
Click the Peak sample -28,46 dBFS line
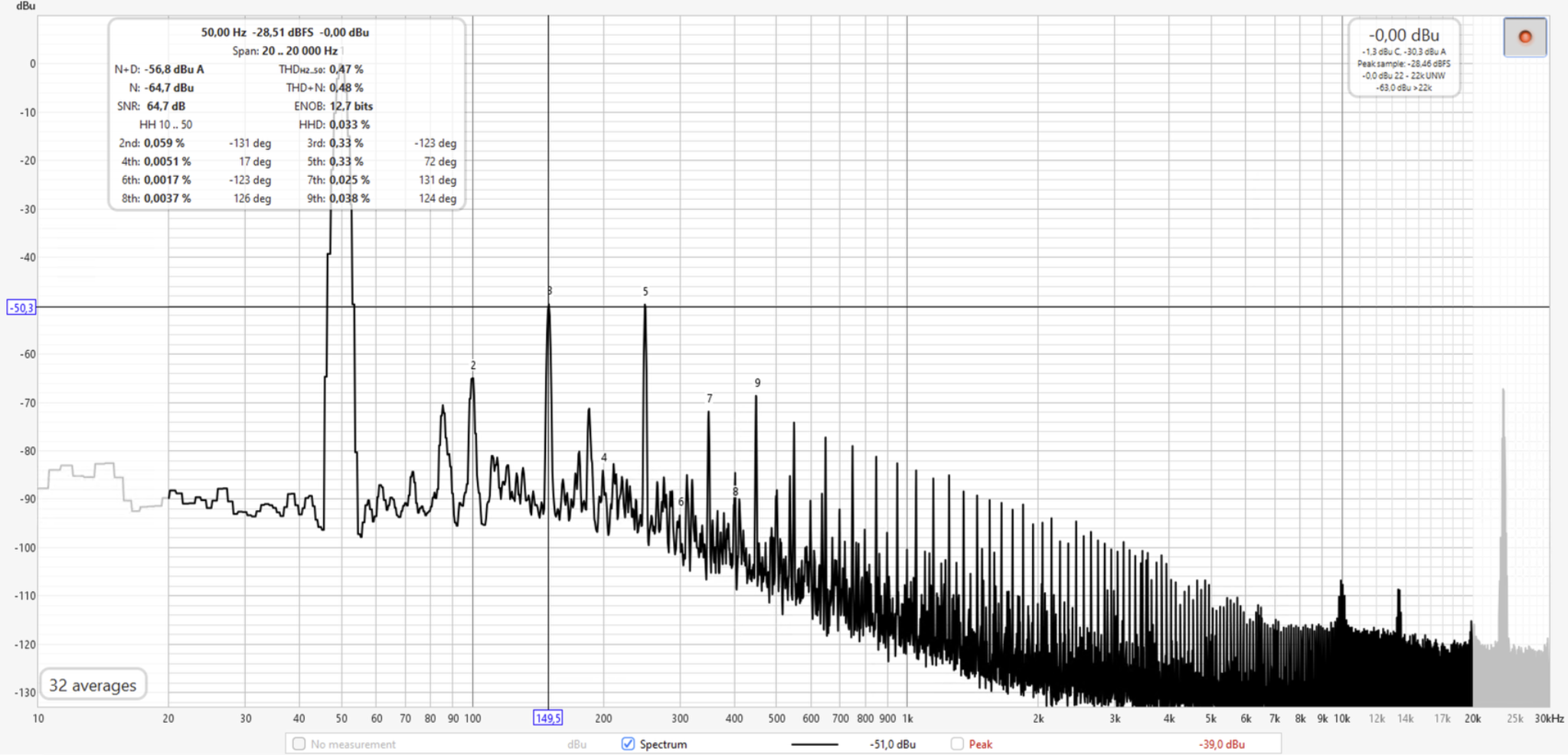coord(1404,64)
